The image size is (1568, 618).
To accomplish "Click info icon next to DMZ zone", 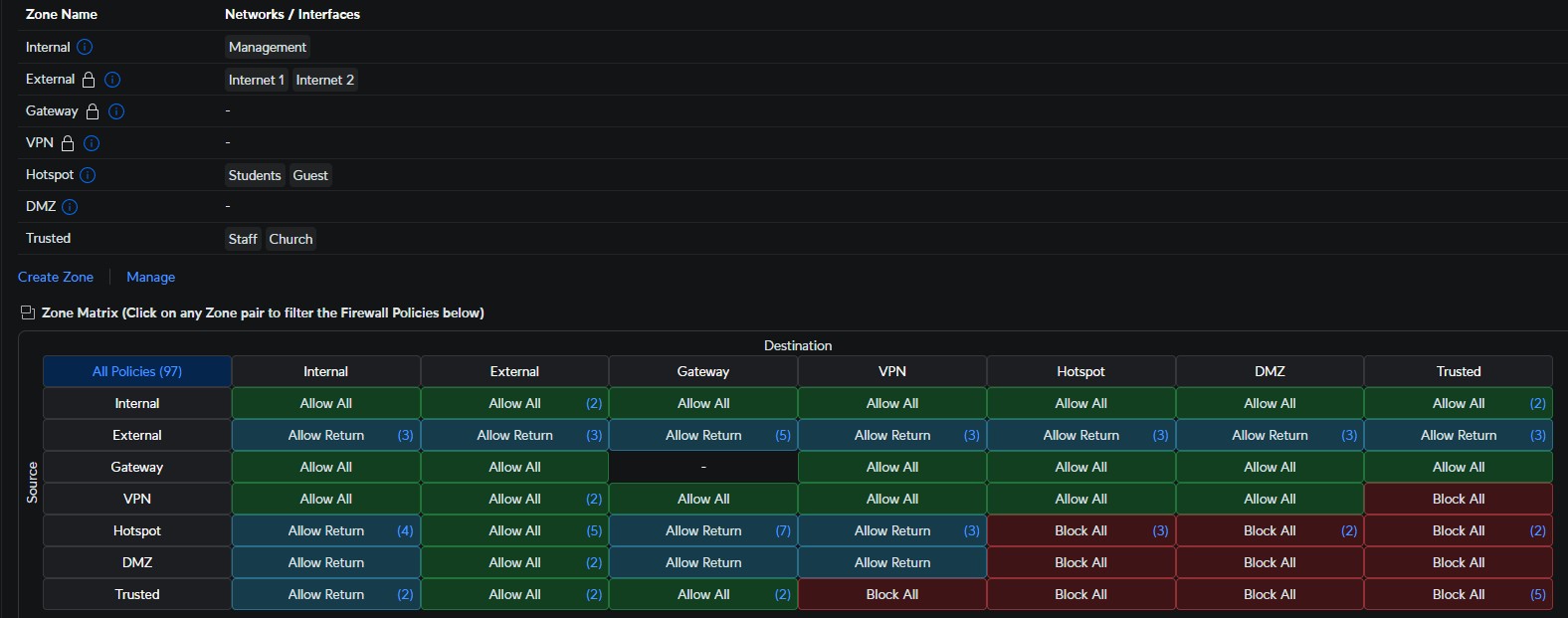I will coord(70,207).
